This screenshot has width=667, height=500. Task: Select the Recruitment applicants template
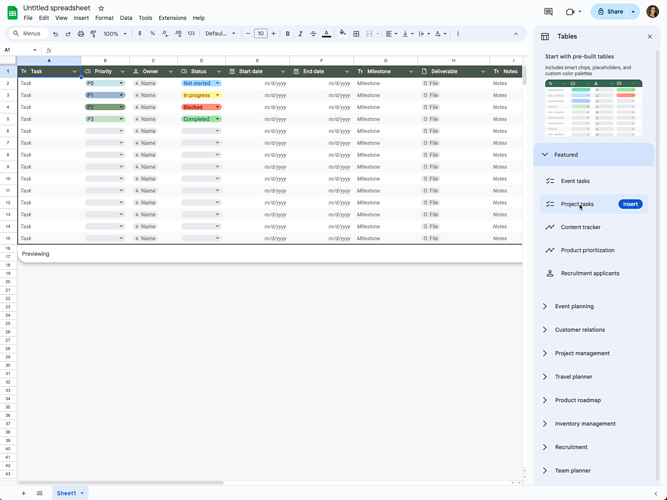[x=593, y=273]
